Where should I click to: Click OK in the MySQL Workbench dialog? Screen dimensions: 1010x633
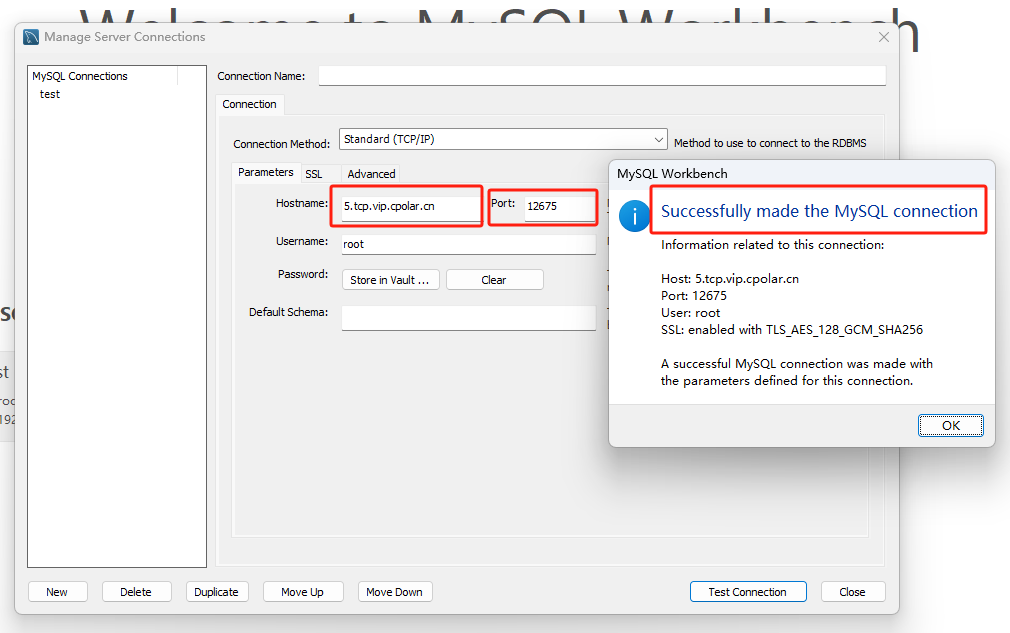(x=950, y=426)
